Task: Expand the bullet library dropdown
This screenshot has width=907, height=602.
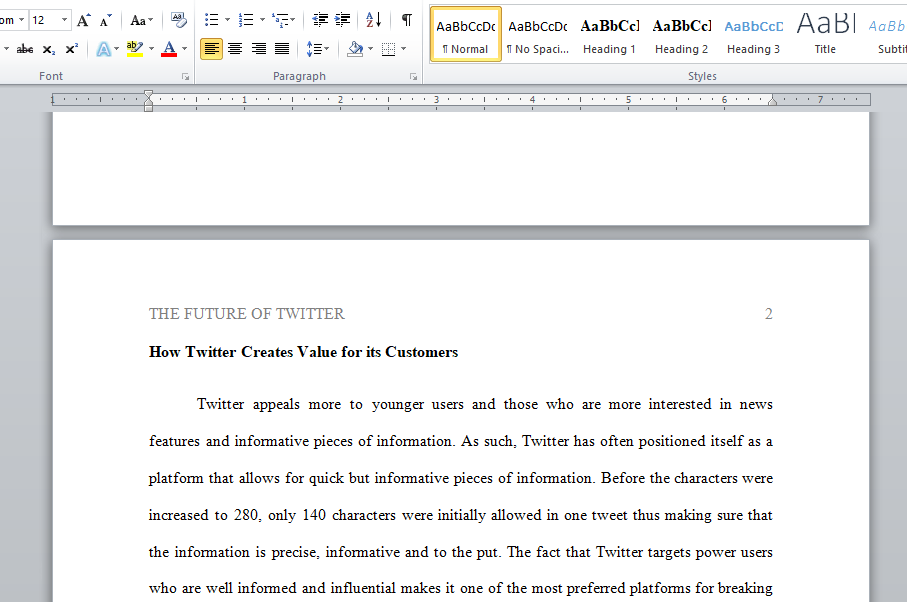Action: pos(227,20)
